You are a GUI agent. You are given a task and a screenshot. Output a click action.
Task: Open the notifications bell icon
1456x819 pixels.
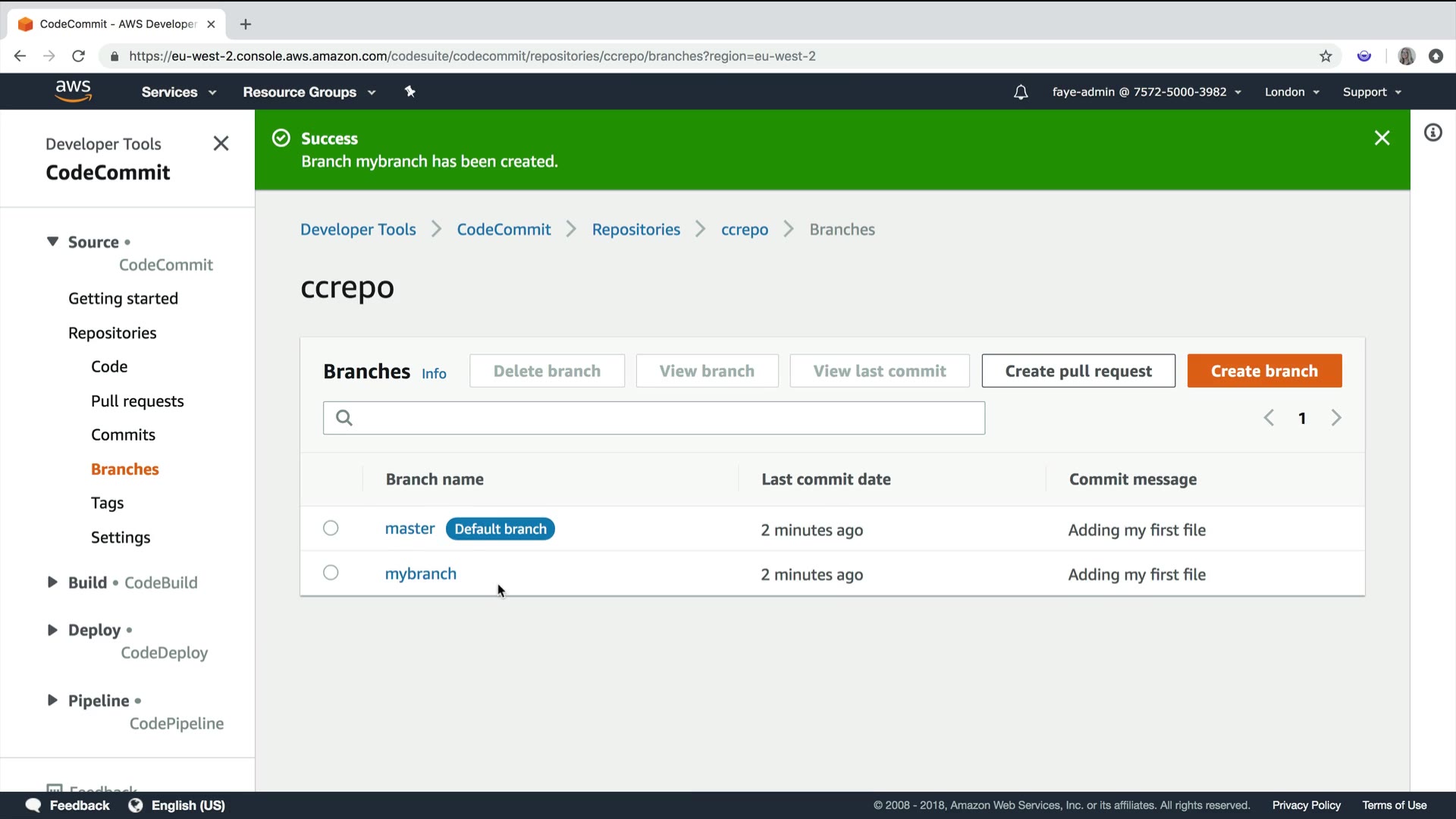[x=1021, y=92]
